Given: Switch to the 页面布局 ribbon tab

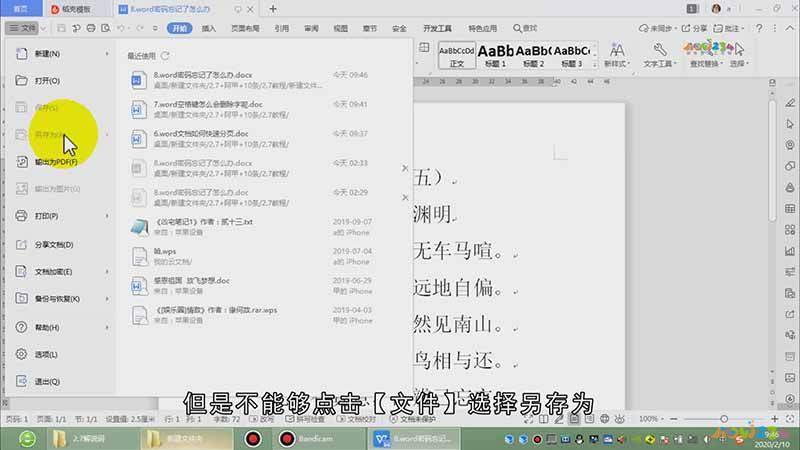Looking at the screenshot, I should tap(245, 28).
